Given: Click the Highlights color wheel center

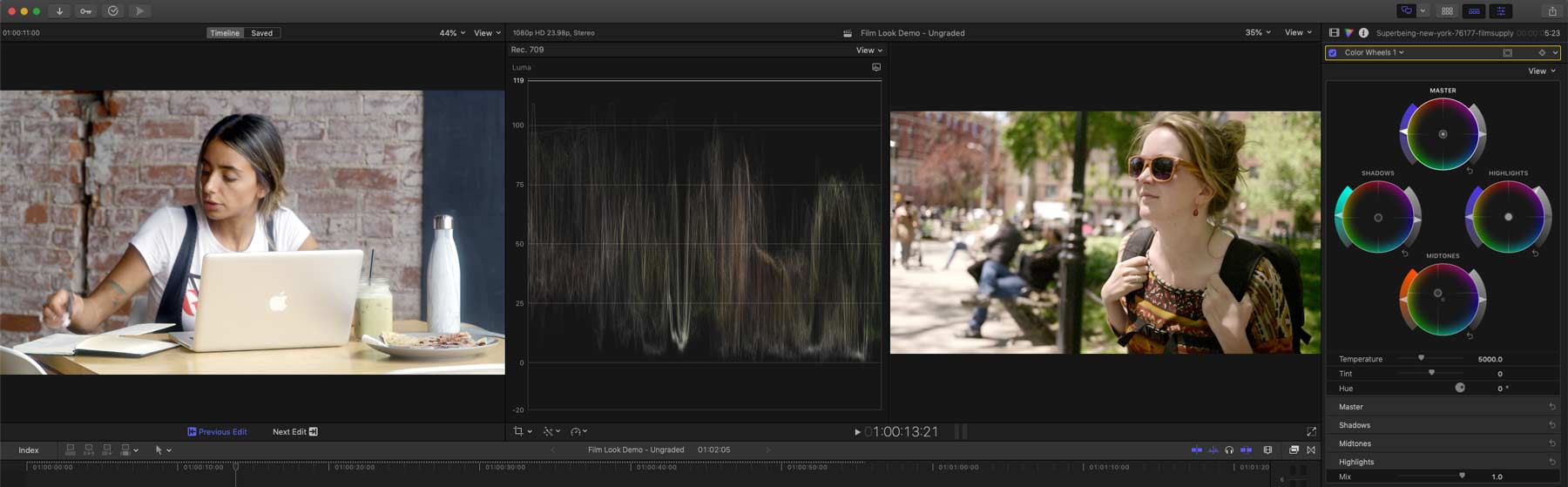Looking at the screenshot, I should [x=1509, y=217].
